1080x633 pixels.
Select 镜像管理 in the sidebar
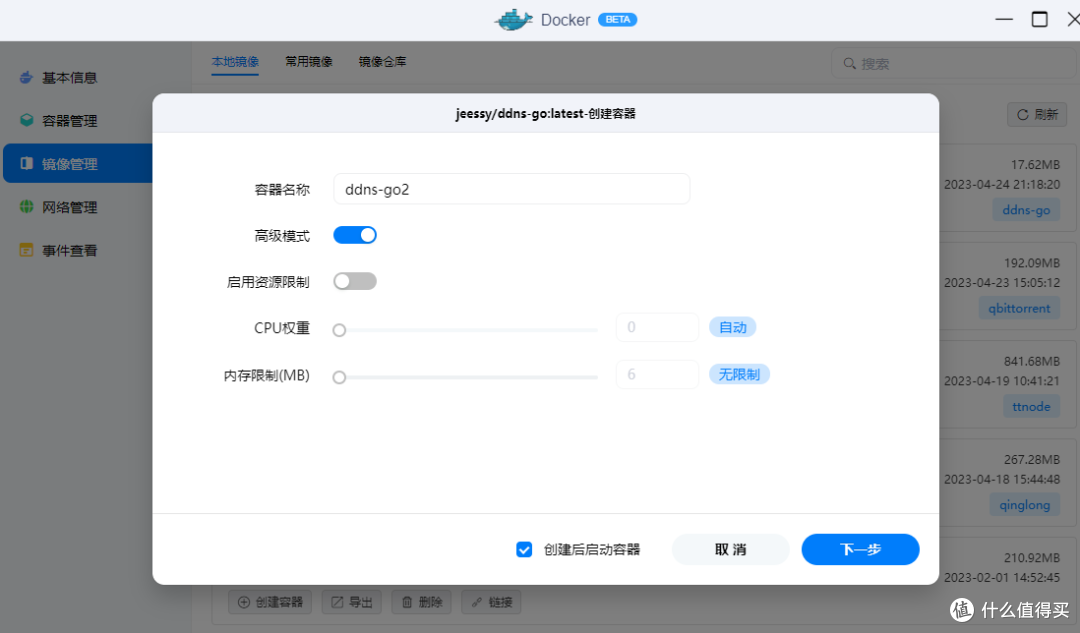pyautogui.click(x=77, y=163)
